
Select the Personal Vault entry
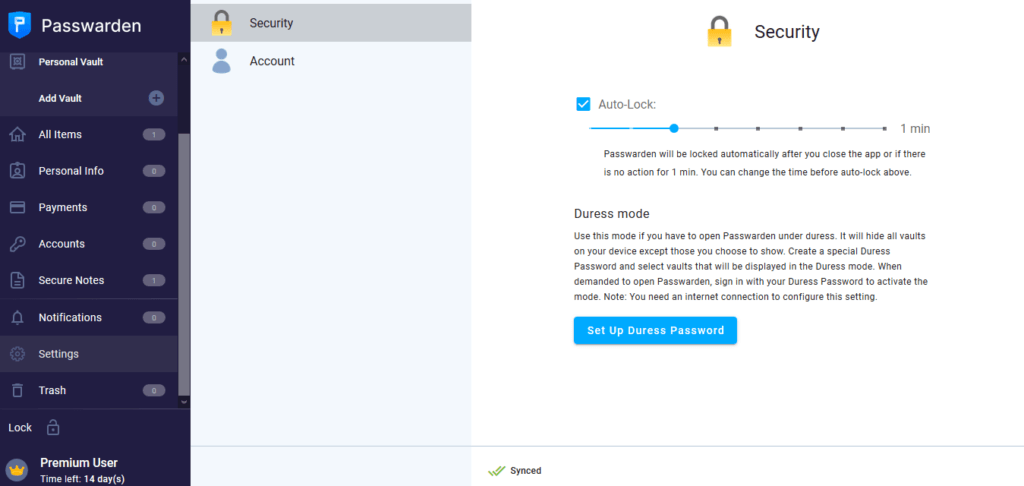89,63
